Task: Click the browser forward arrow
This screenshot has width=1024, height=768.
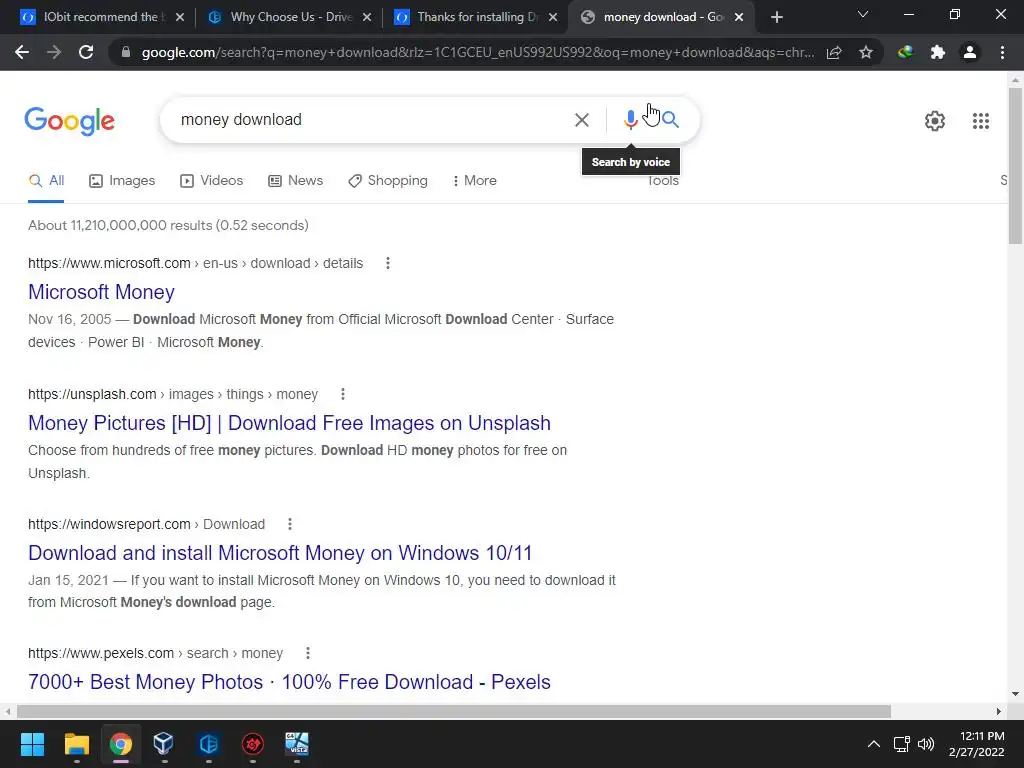Action: pyautogui.click(x=54, y=52)
